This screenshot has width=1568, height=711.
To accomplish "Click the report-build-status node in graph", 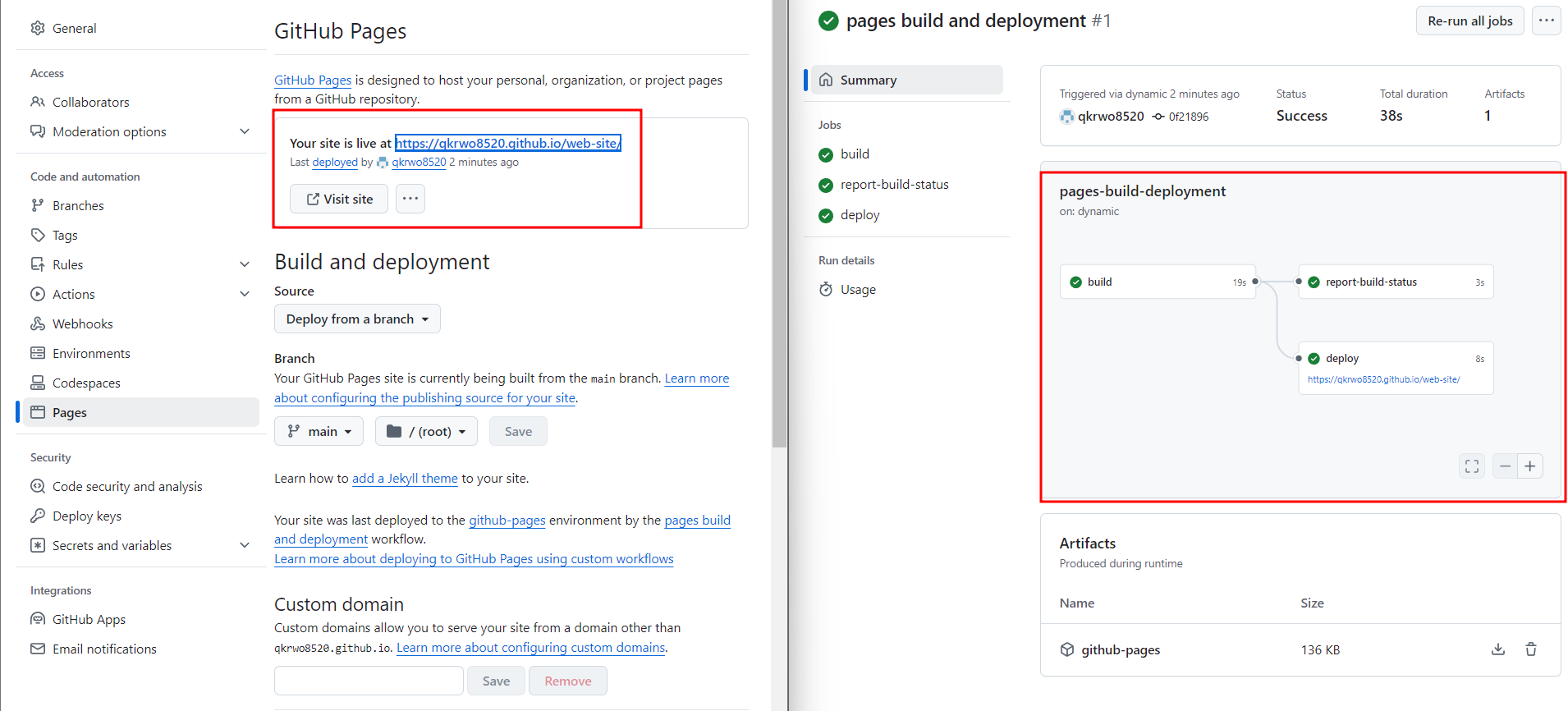I will pyautogui.click(x=1396, y=282).
